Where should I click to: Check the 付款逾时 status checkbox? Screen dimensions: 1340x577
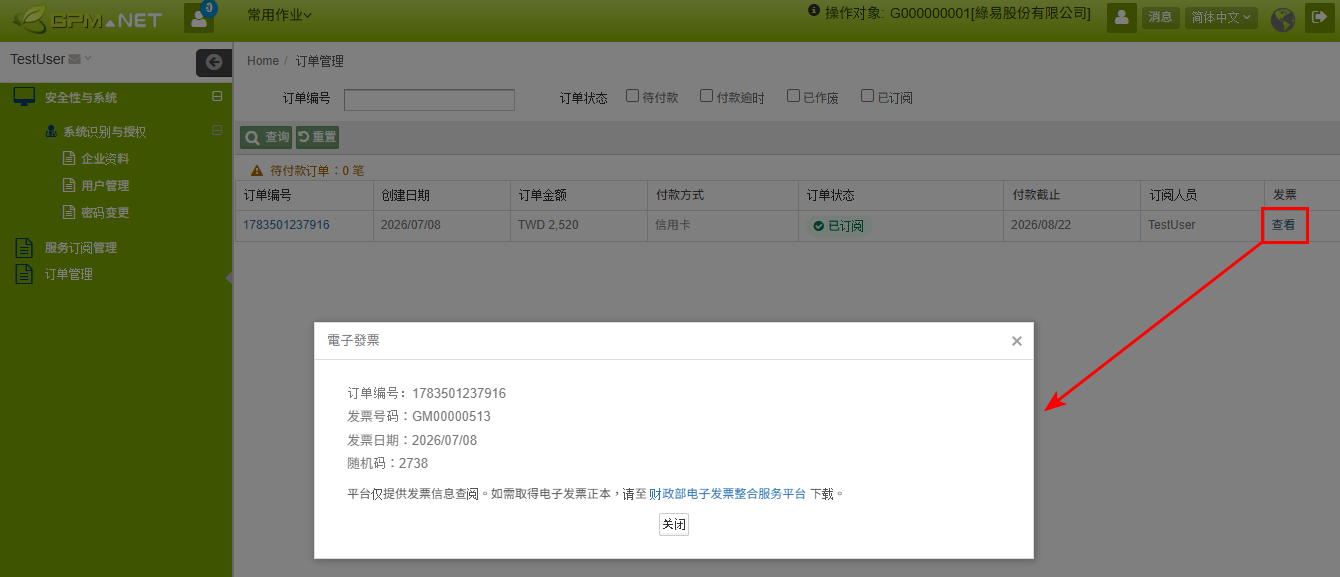(x=706, y=96)
